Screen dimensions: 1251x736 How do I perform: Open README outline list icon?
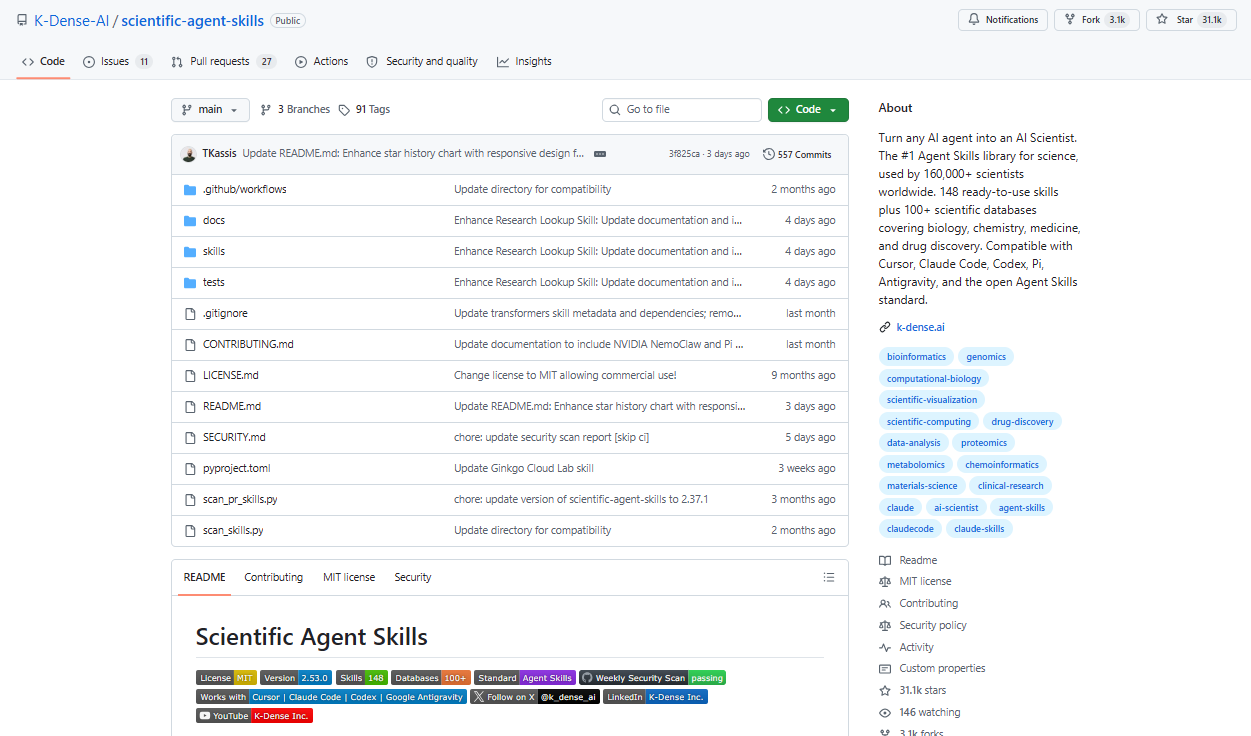pyautogui.click(x=828, y=577)
